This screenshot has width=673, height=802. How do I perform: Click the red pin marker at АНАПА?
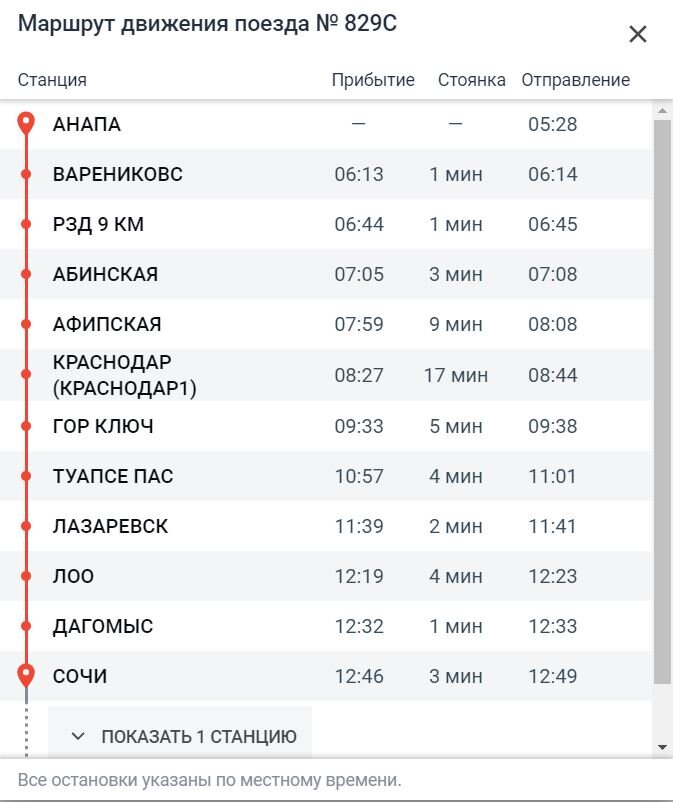(26, 123)
